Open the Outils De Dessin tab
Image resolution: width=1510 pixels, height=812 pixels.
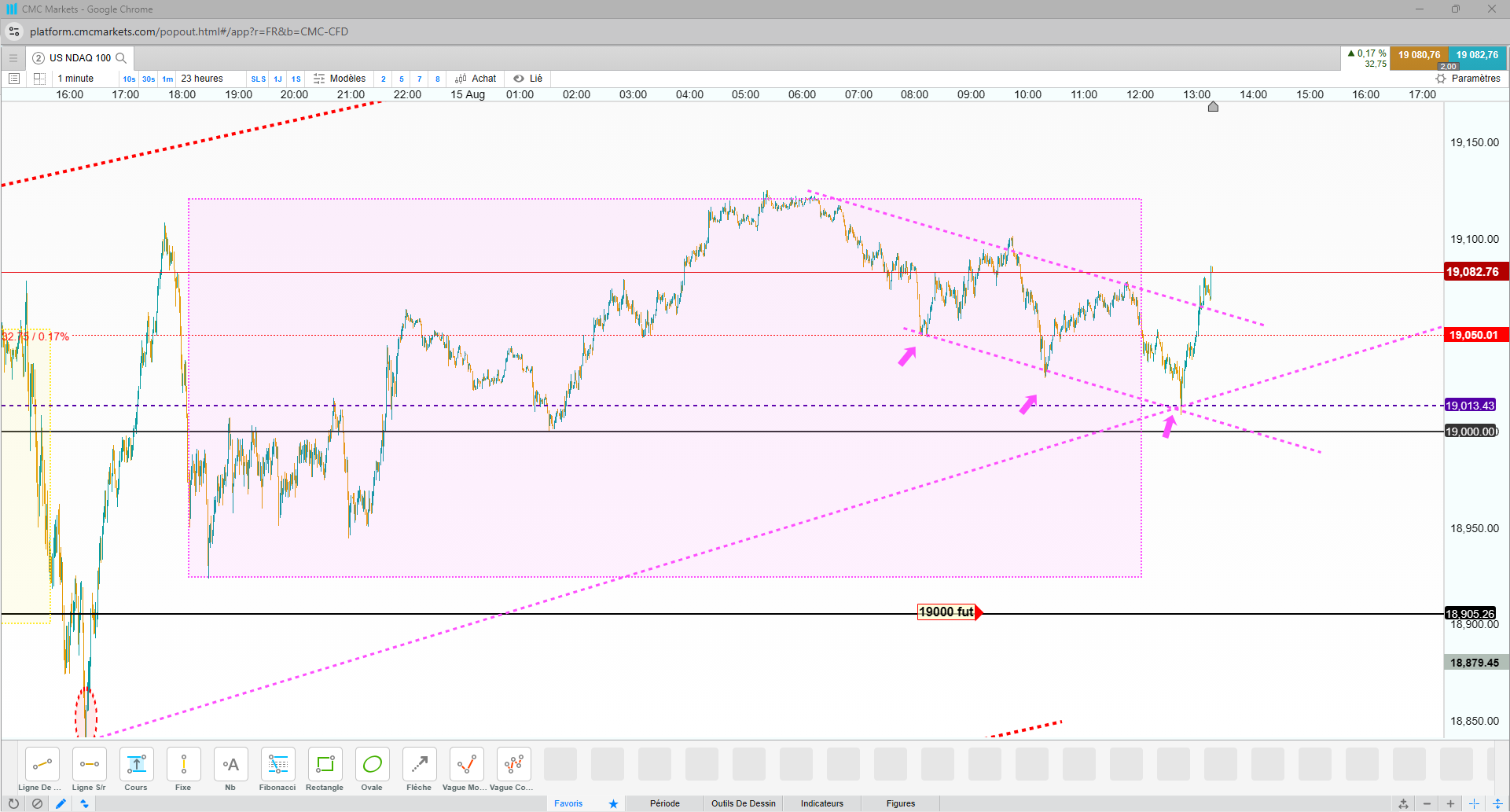[744, 803]
